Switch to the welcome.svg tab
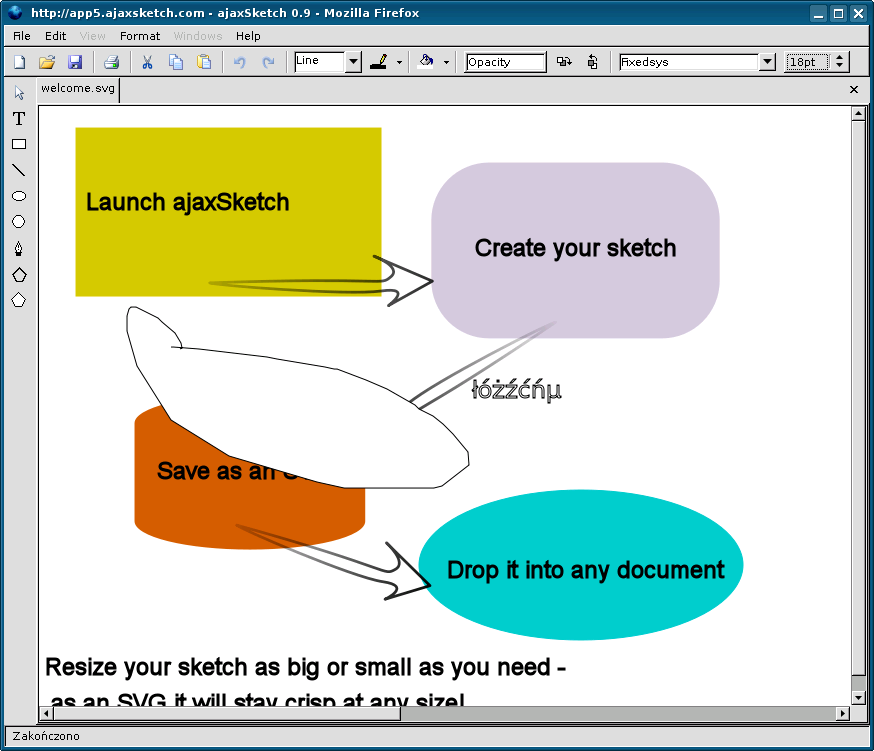This screenshot has width=874, height=751. [x=78, y=89]
